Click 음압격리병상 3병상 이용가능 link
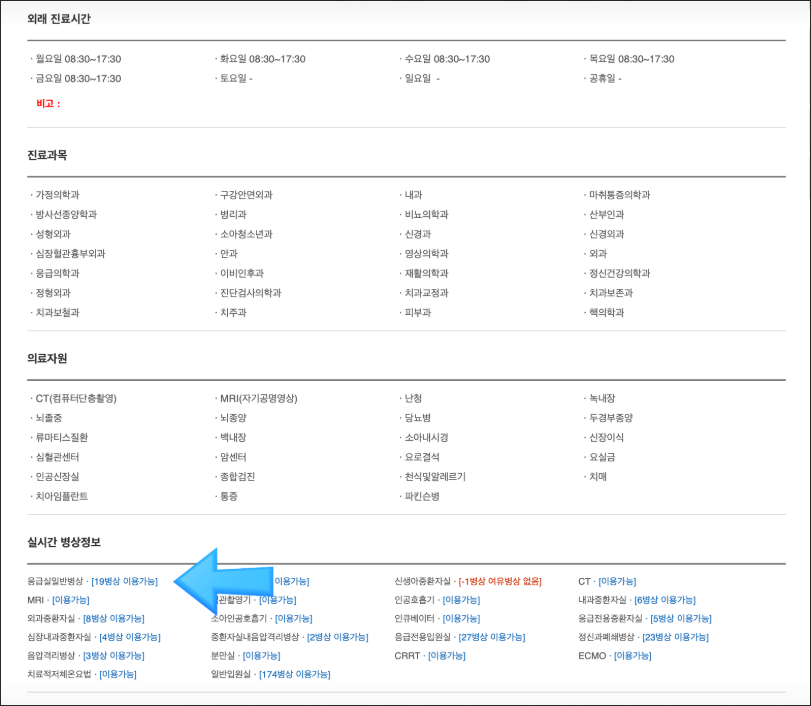 (113, 656)
